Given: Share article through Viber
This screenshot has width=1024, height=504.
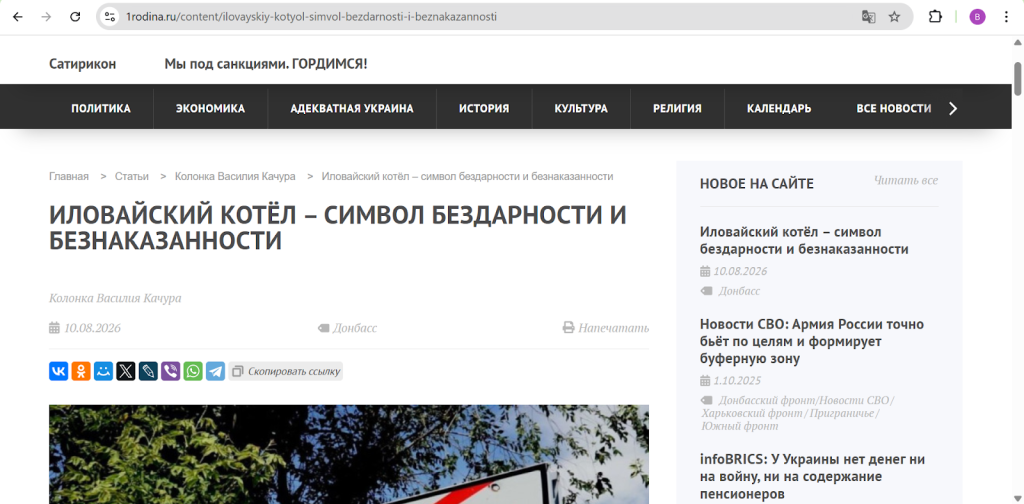Looking at the screenshot, I should tap(170, 371).
